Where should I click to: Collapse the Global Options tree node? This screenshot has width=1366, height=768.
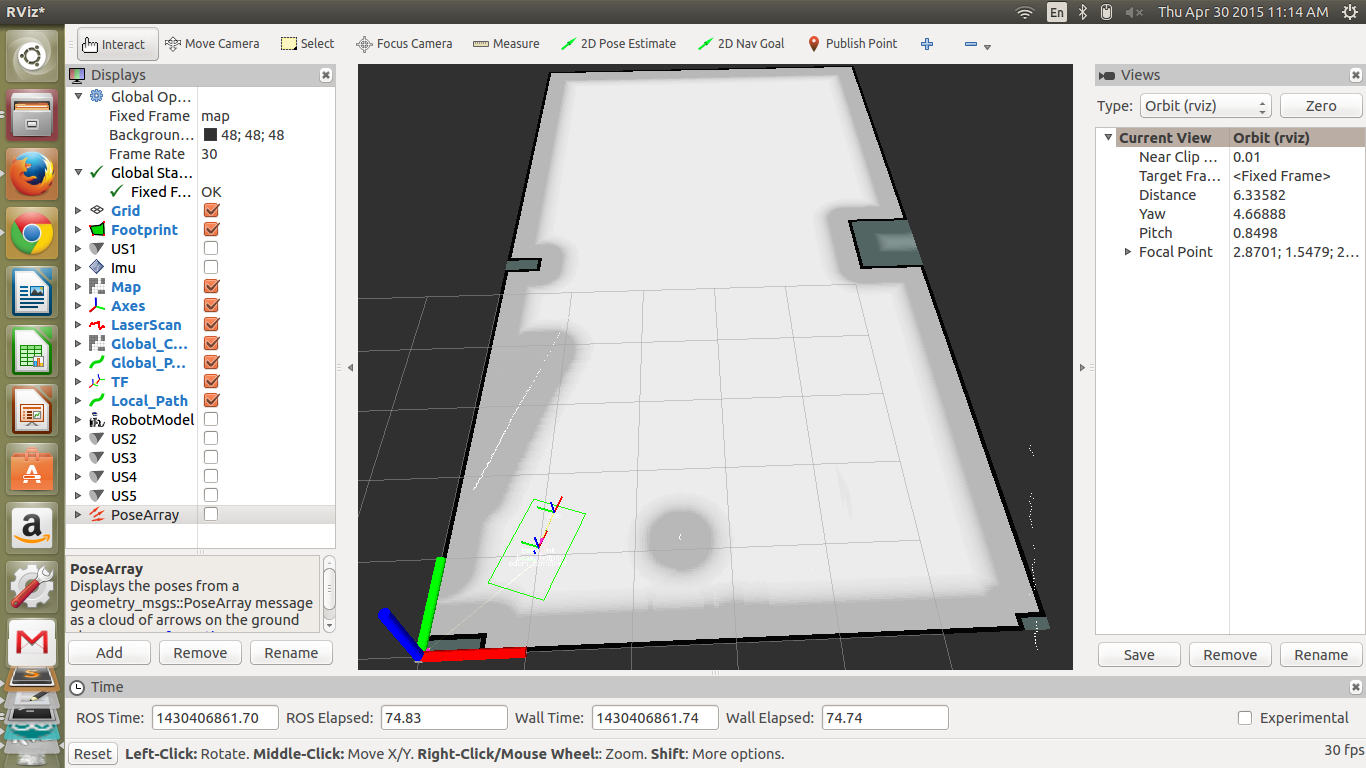click(x=79, y=97)
